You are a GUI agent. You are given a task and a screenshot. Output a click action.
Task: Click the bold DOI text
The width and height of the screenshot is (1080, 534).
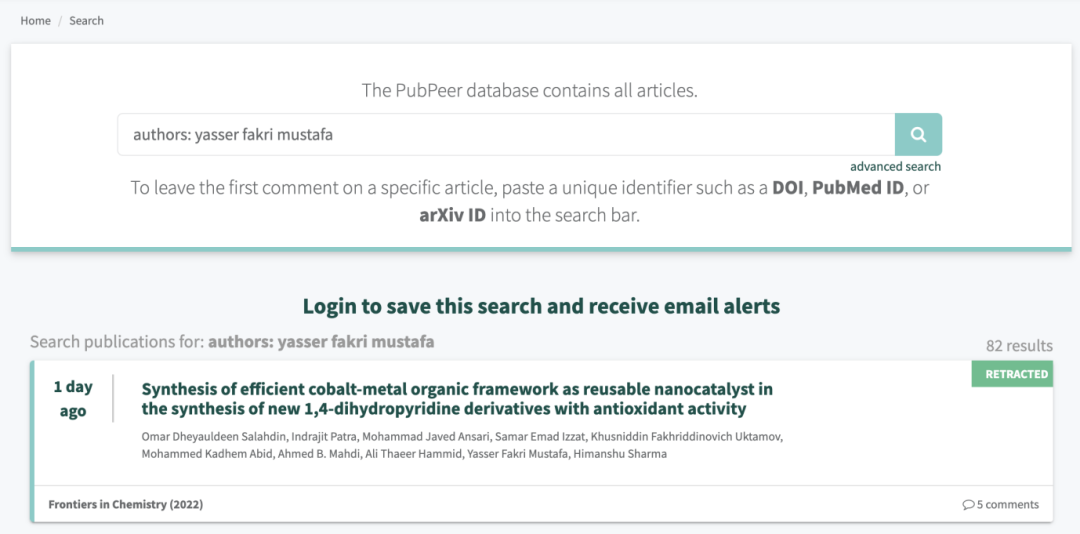click(x=787, y=188)
